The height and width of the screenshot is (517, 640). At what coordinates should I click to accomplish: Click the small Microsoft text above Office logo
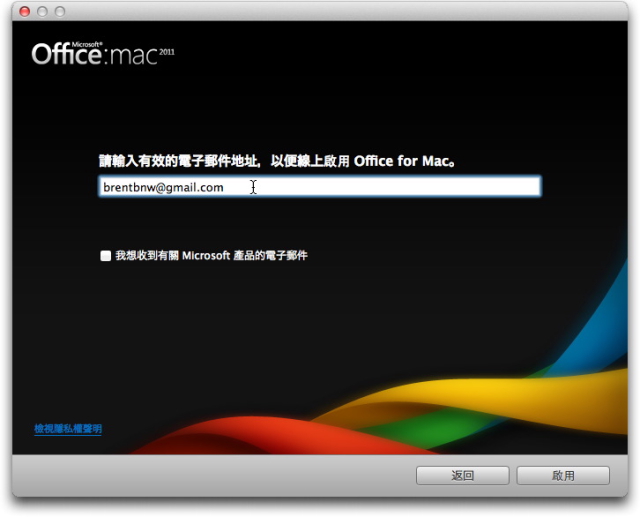pos(87,44)
